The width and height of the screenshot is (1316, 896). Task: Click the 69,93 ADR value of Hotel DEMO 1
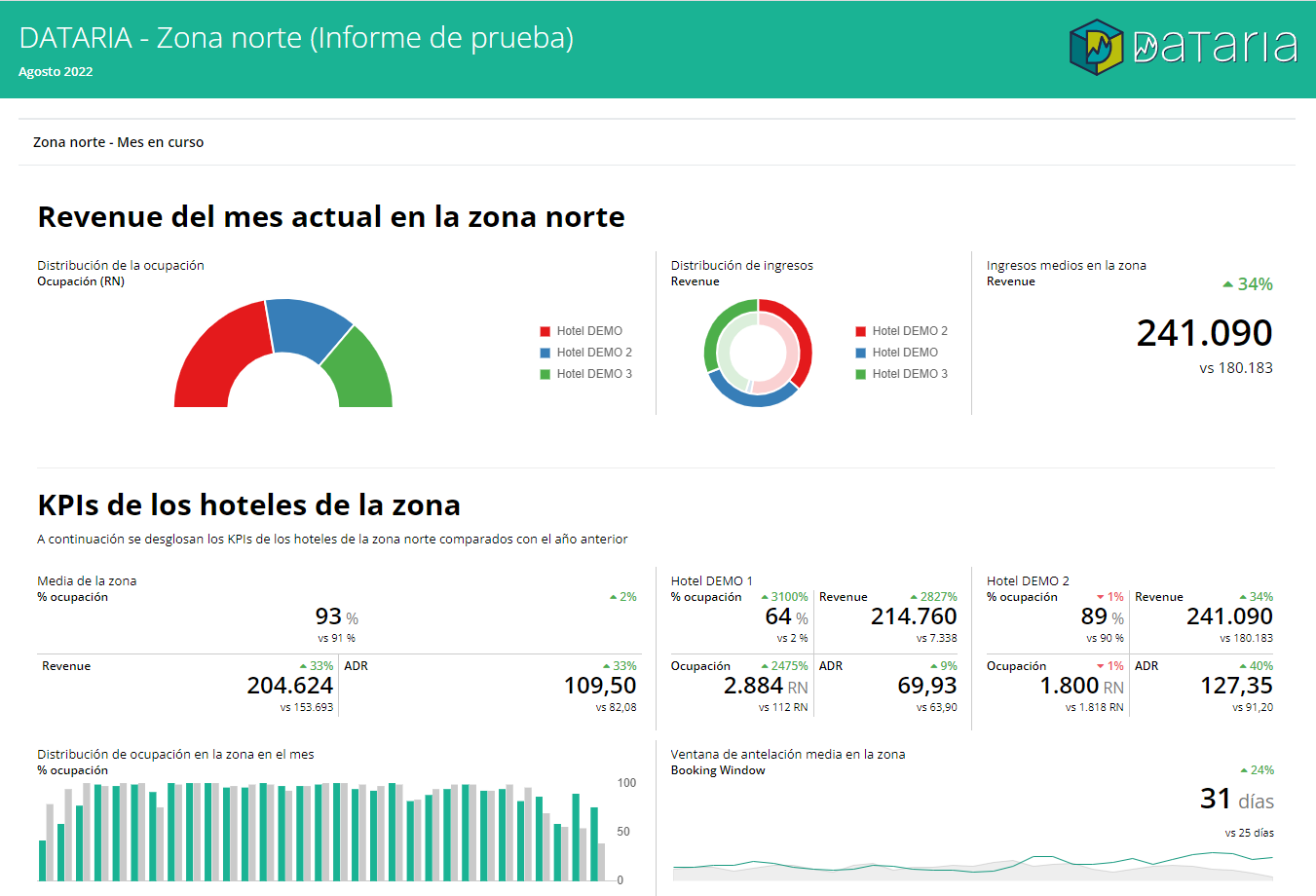click(x=927, y=686)
